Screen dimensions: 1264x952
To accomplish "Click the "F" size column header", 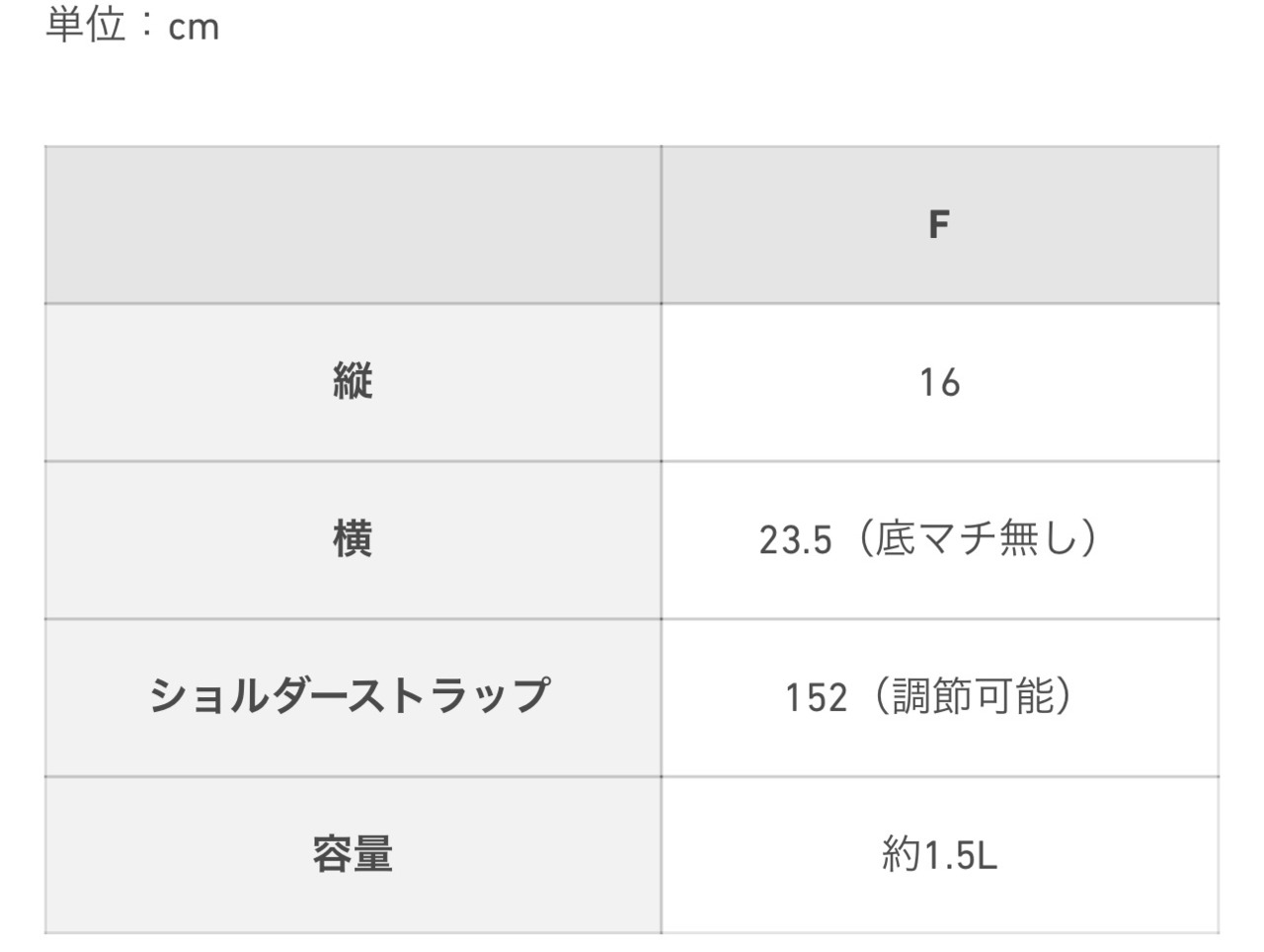I will 939,224.
